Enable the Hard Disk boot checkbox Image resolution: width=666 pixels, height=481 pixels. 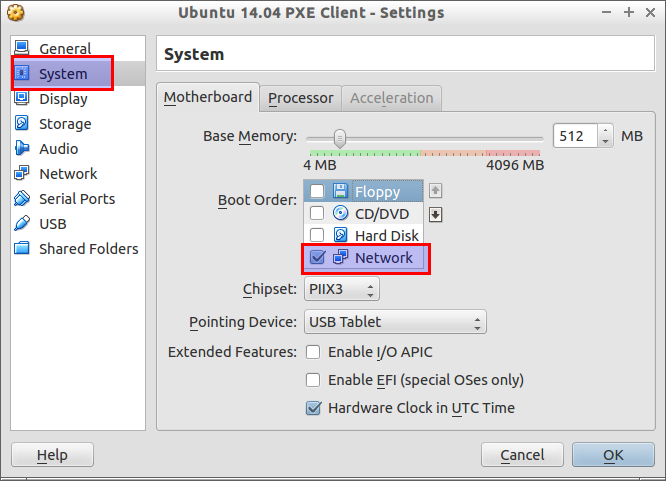pyautogui.click(x=317, y=235)
